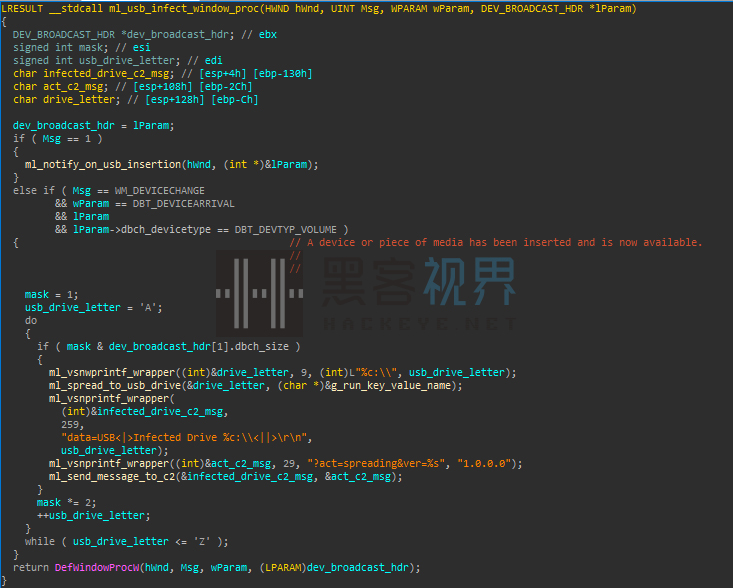This screenshot has width=733, height=588.
Task: Click the HWND hWnd parameter in signature
Action: pyautogui.click(x=295, y=8)
